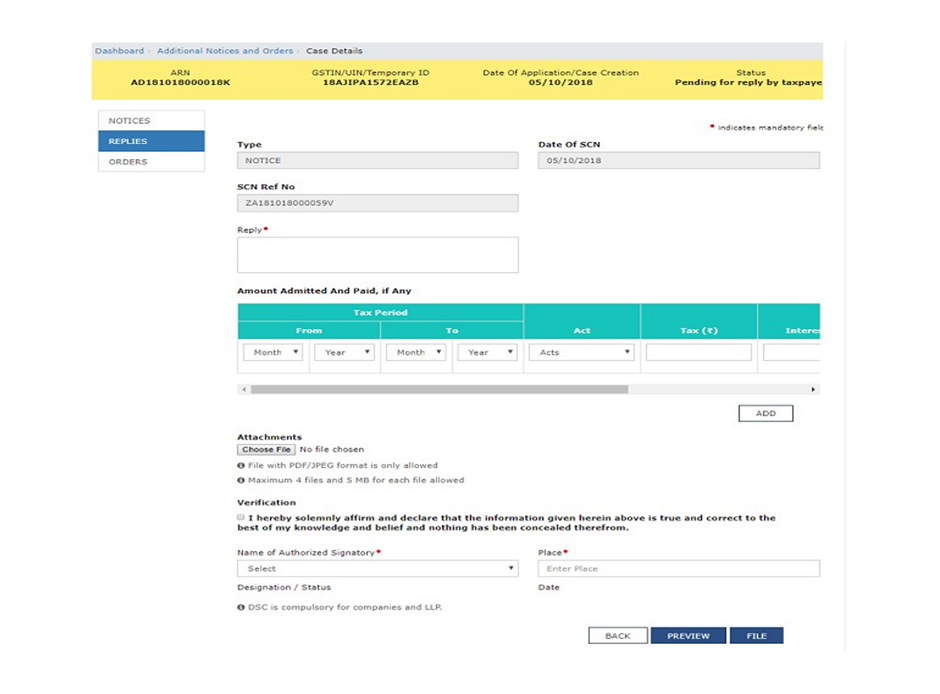Switch to the NOTICES tab
940x694 pixels.
point(151,121)
